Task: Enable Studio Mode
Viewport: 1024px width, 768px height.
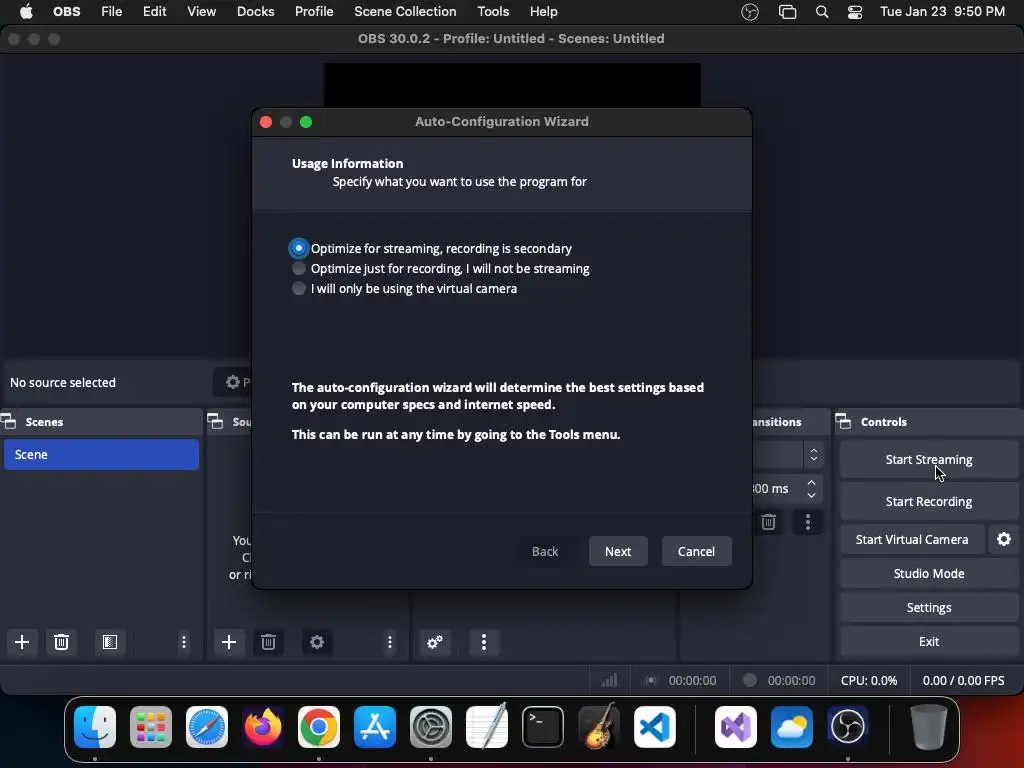Action: [x=929, y=573]
